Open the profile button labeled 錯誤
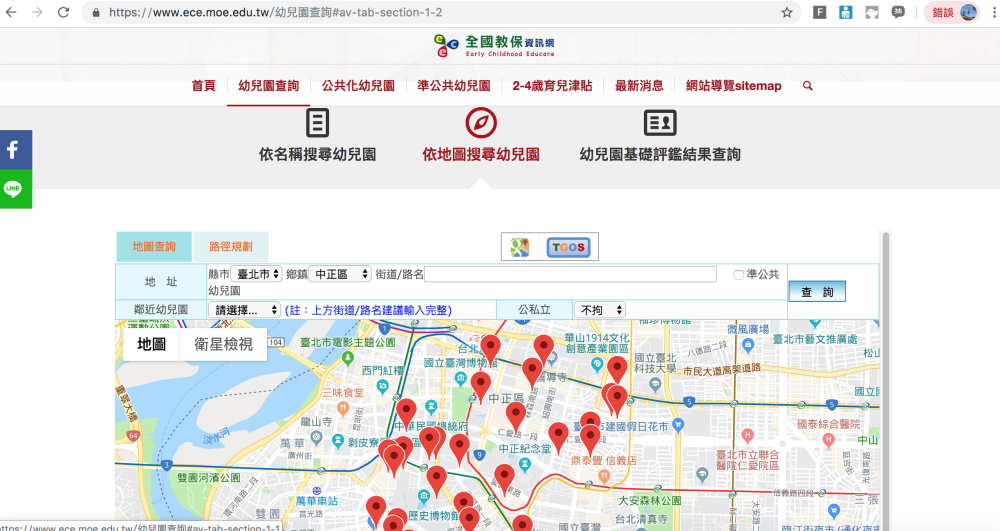This screenshot has width=1000, height=531. [x=953, y=12]
